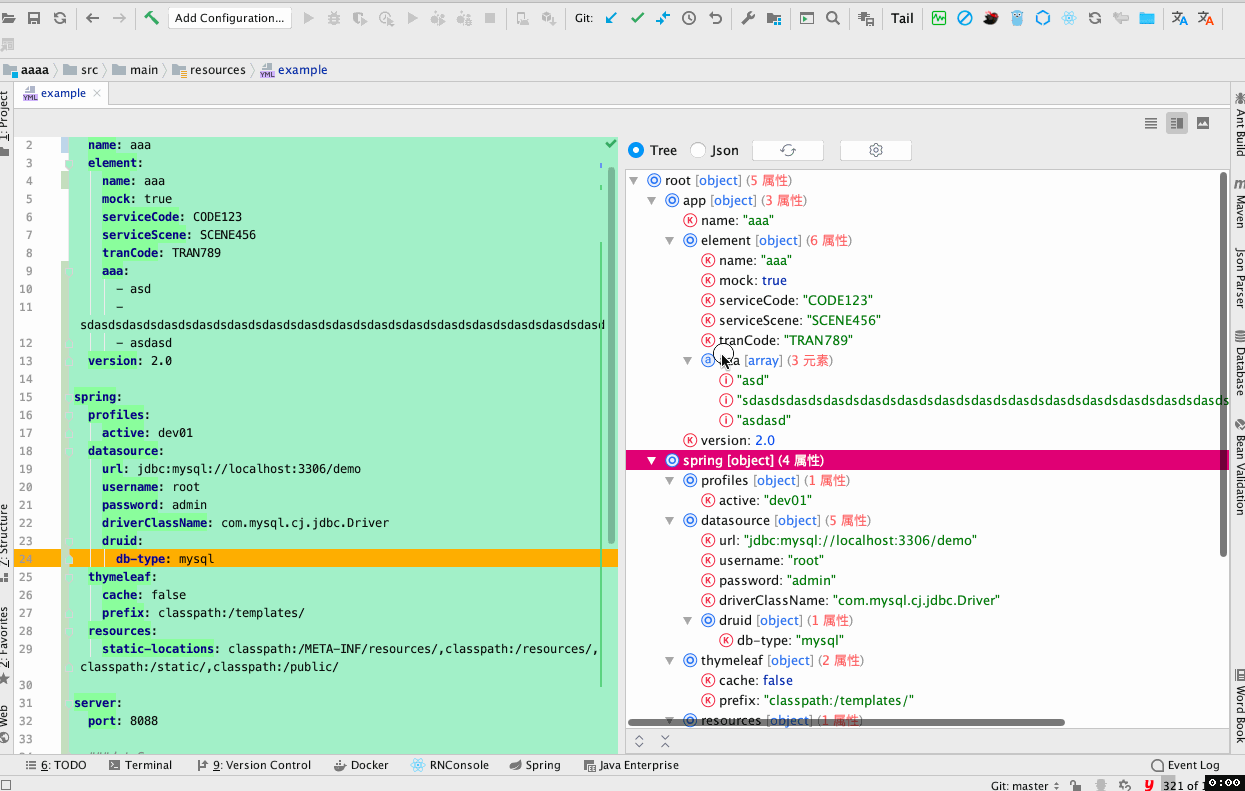The height and width of the screenshot is (791, 1245).
Task: Click the Git commit checkmark icon
Action: tap(637, 18)
